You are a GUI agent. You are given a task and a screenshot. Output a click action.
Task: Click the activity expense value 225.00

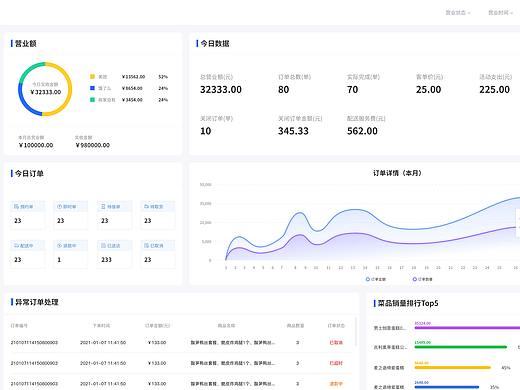tap(494, 90)
